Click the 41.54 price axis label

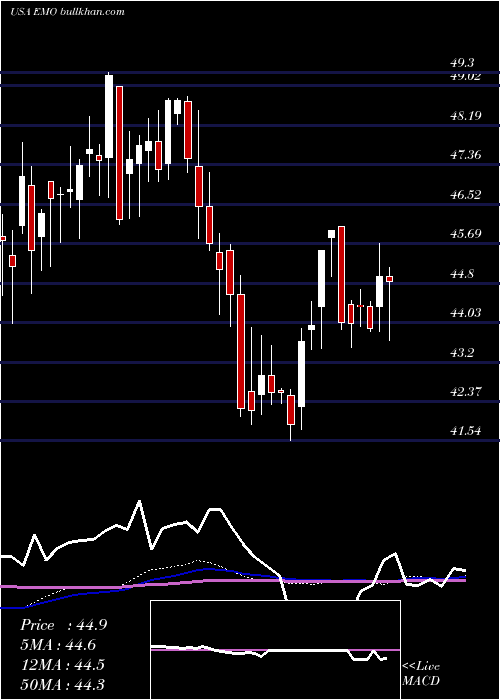466,431
